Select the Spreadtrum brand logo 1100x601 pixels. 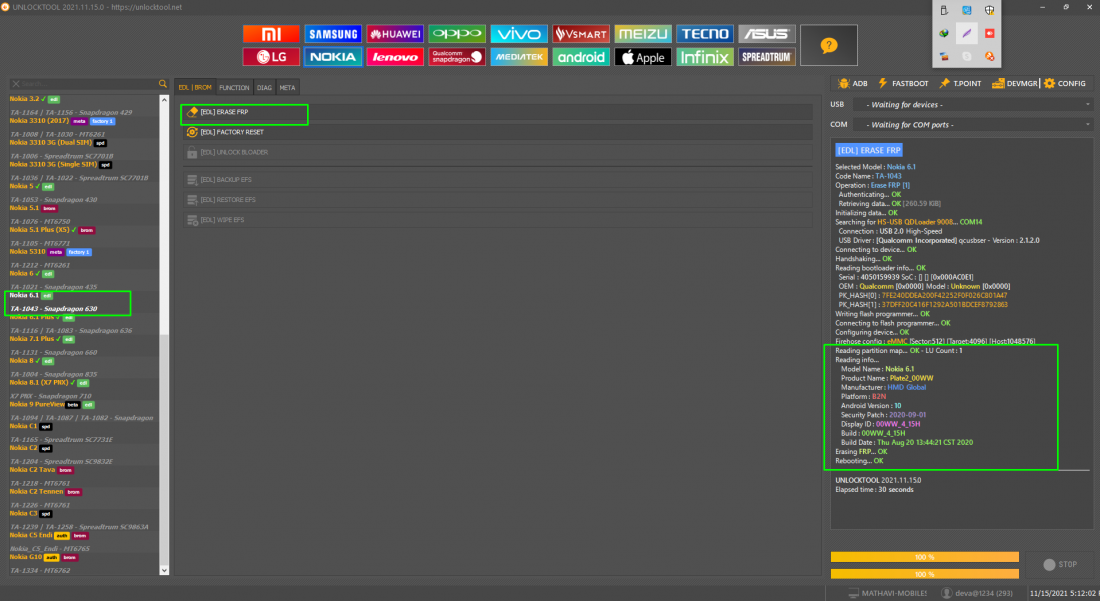(767, 57)
